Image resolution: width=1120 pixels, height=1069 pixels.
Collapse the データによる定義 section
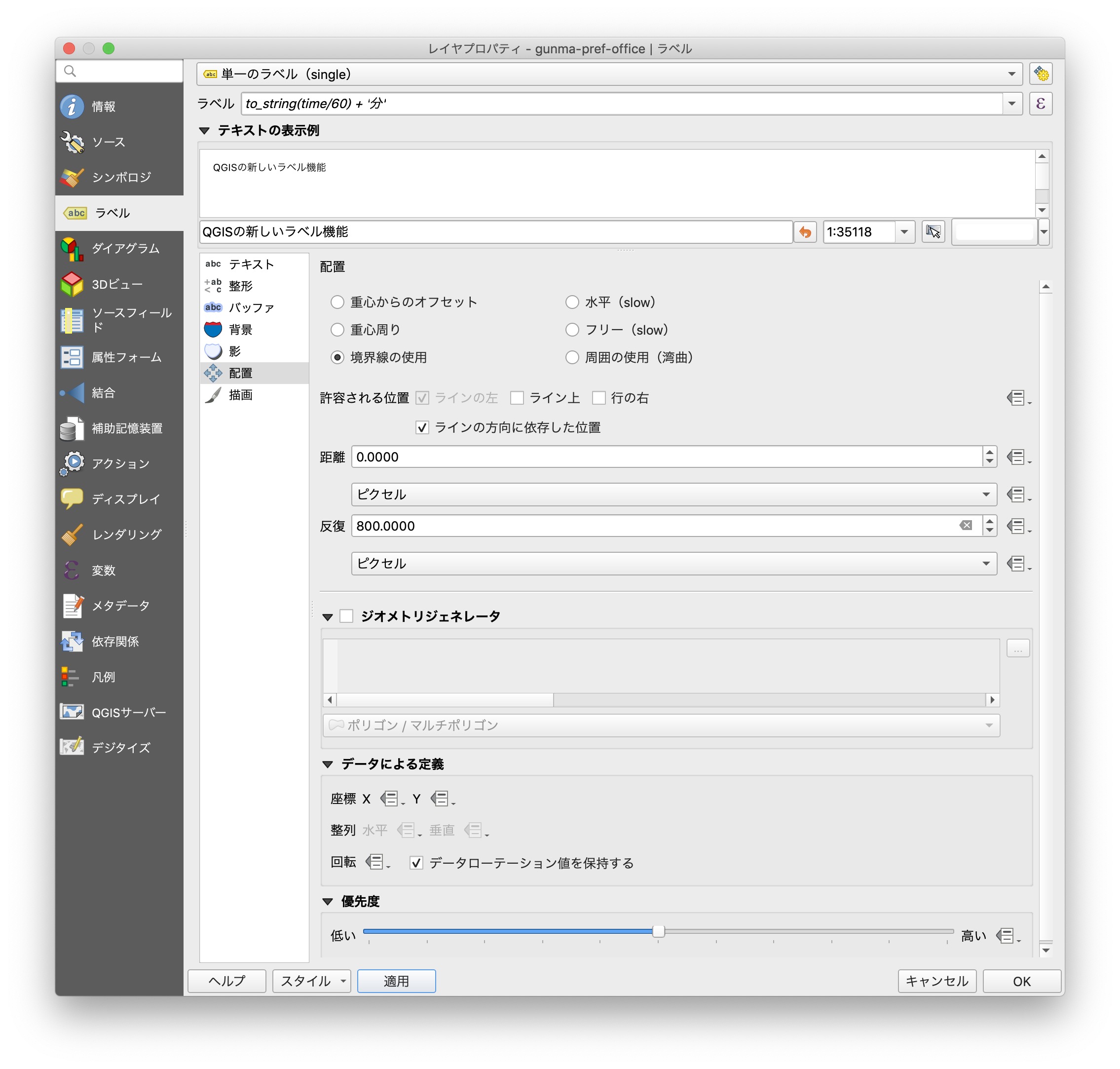[x=328, y=764]
